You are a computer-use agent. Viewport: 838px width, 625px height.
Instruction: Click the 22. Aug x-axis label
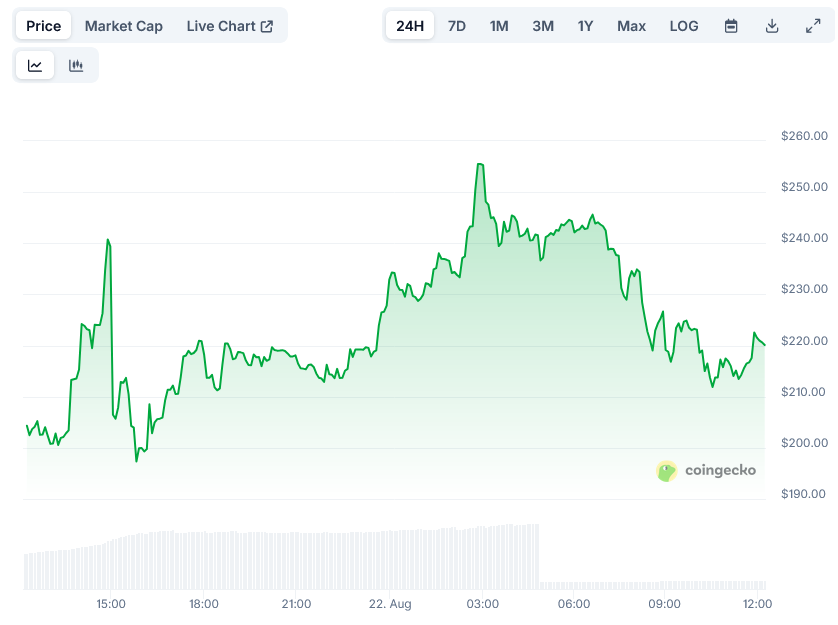(x=390, y=604)
